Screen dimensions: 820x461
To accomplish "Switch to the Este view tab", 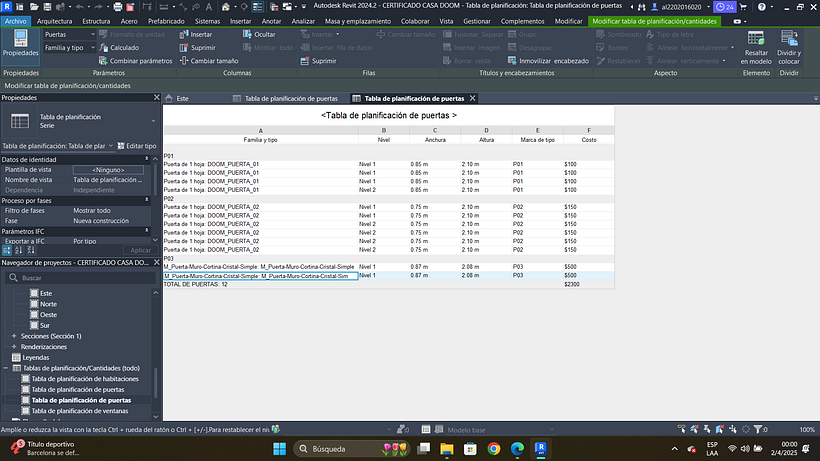I will (x=182, y=98).
